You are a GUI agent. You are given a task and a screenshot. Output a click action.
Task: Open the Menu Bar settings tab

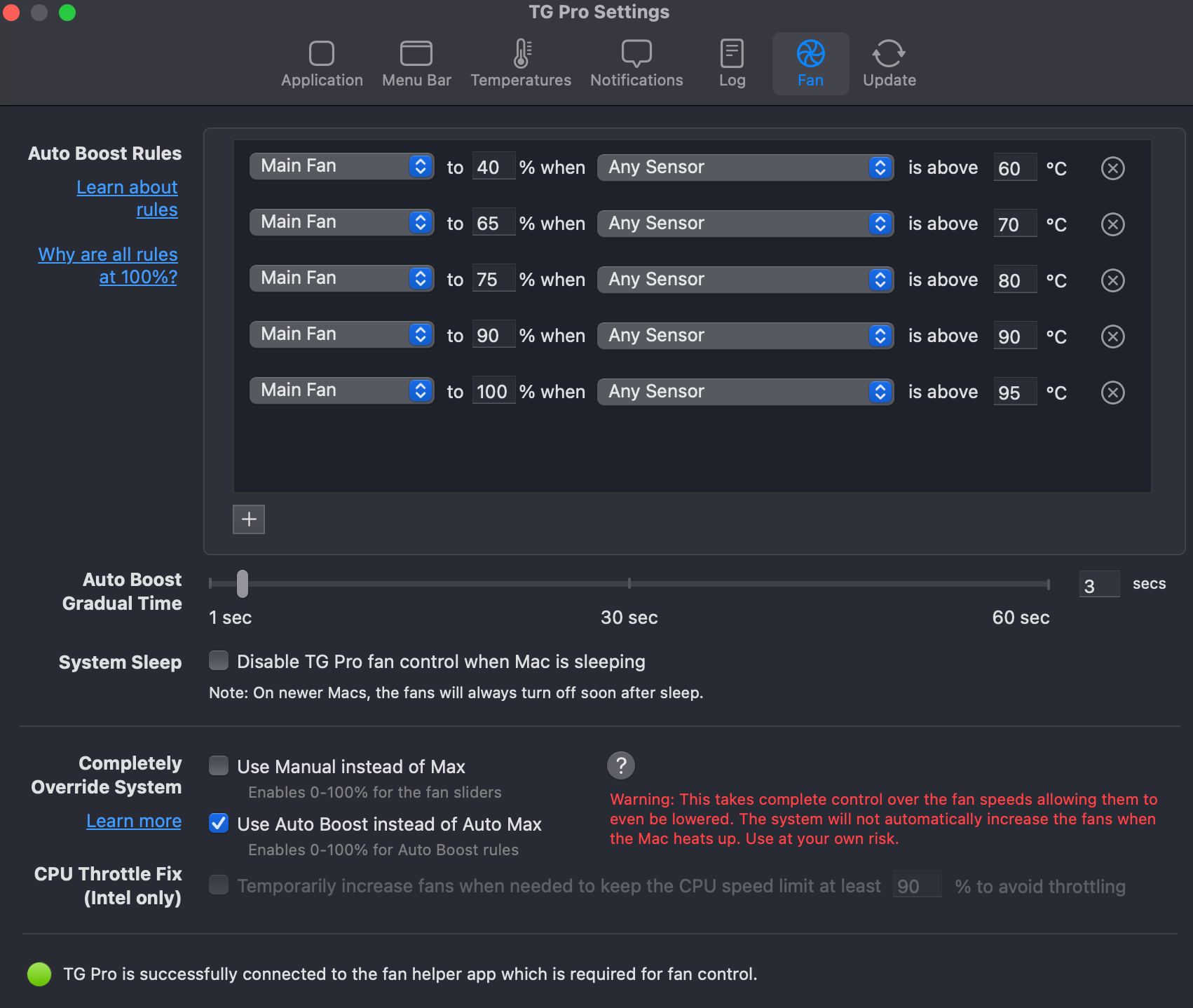416,64
